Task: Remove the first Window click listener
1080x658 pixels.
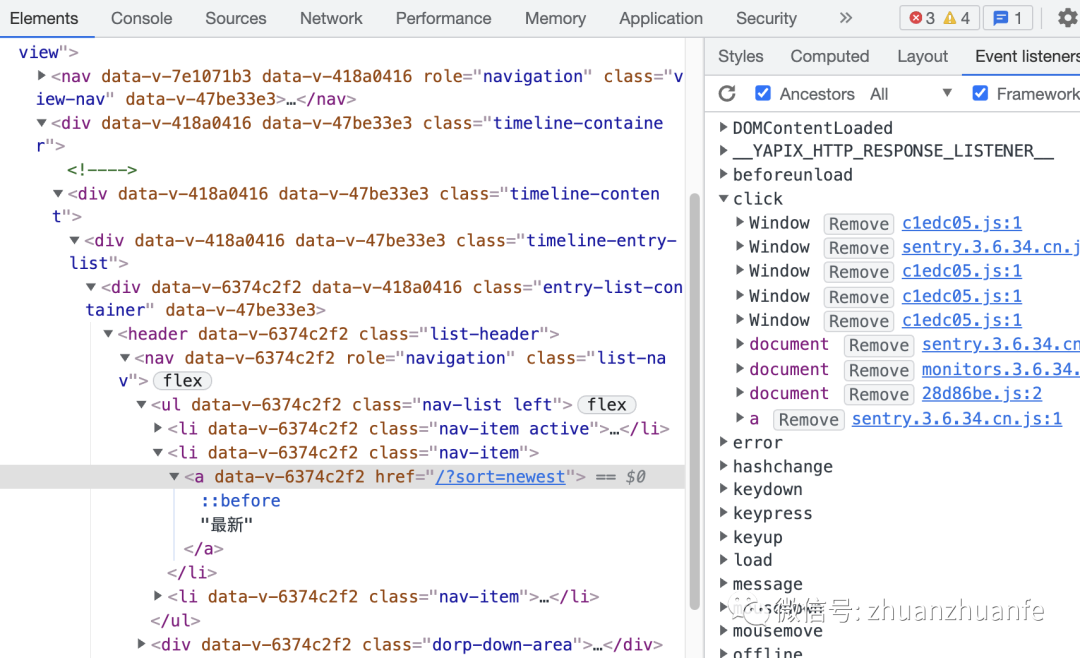Action: pos(858,224)
